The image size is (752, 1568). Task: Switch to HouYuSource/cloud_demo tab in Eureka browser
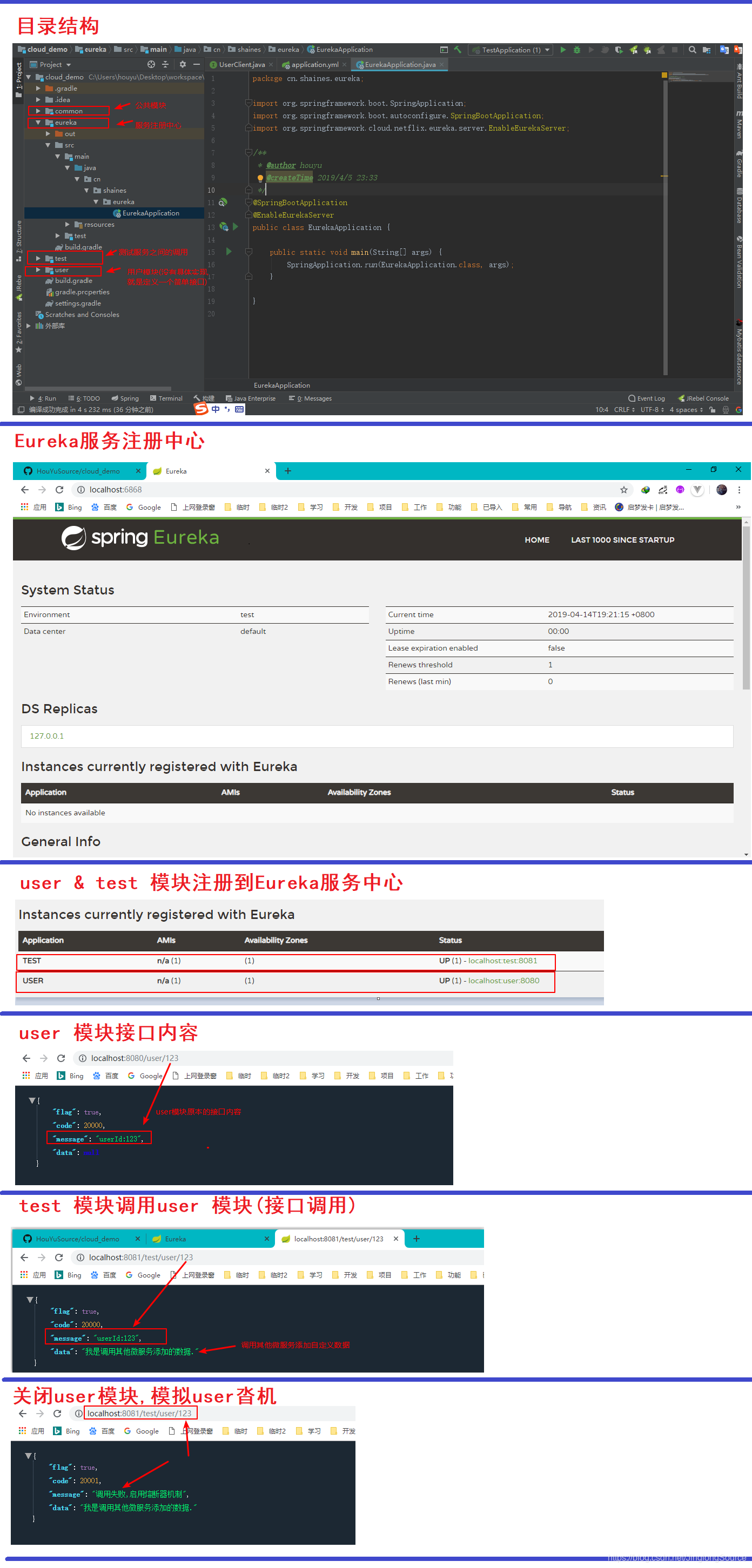(78, 471)
